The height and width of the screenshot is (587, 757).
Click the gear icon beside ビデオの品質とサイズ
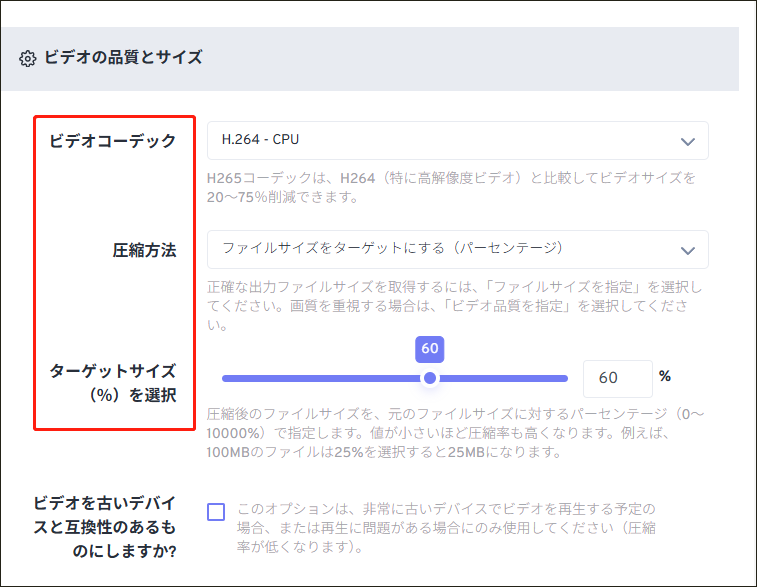[28, 58]
